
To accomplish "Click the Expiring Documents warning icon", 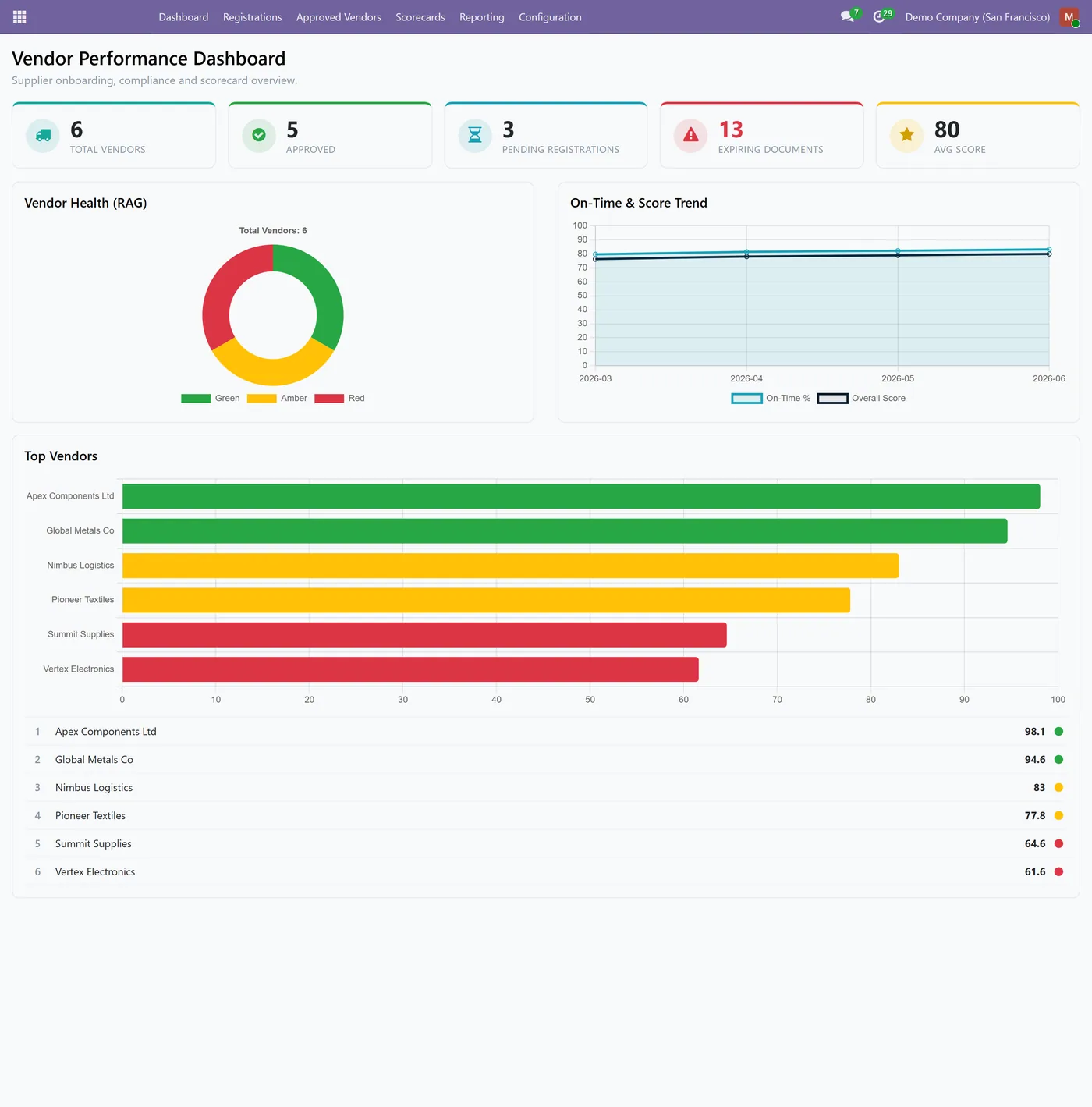I will [691, 135].
